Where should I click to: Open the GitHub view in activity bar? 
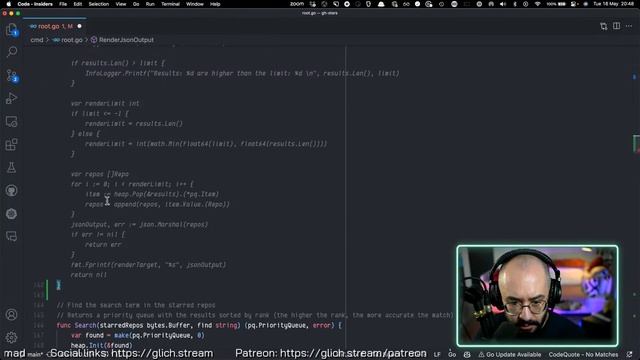coord(11,191)
